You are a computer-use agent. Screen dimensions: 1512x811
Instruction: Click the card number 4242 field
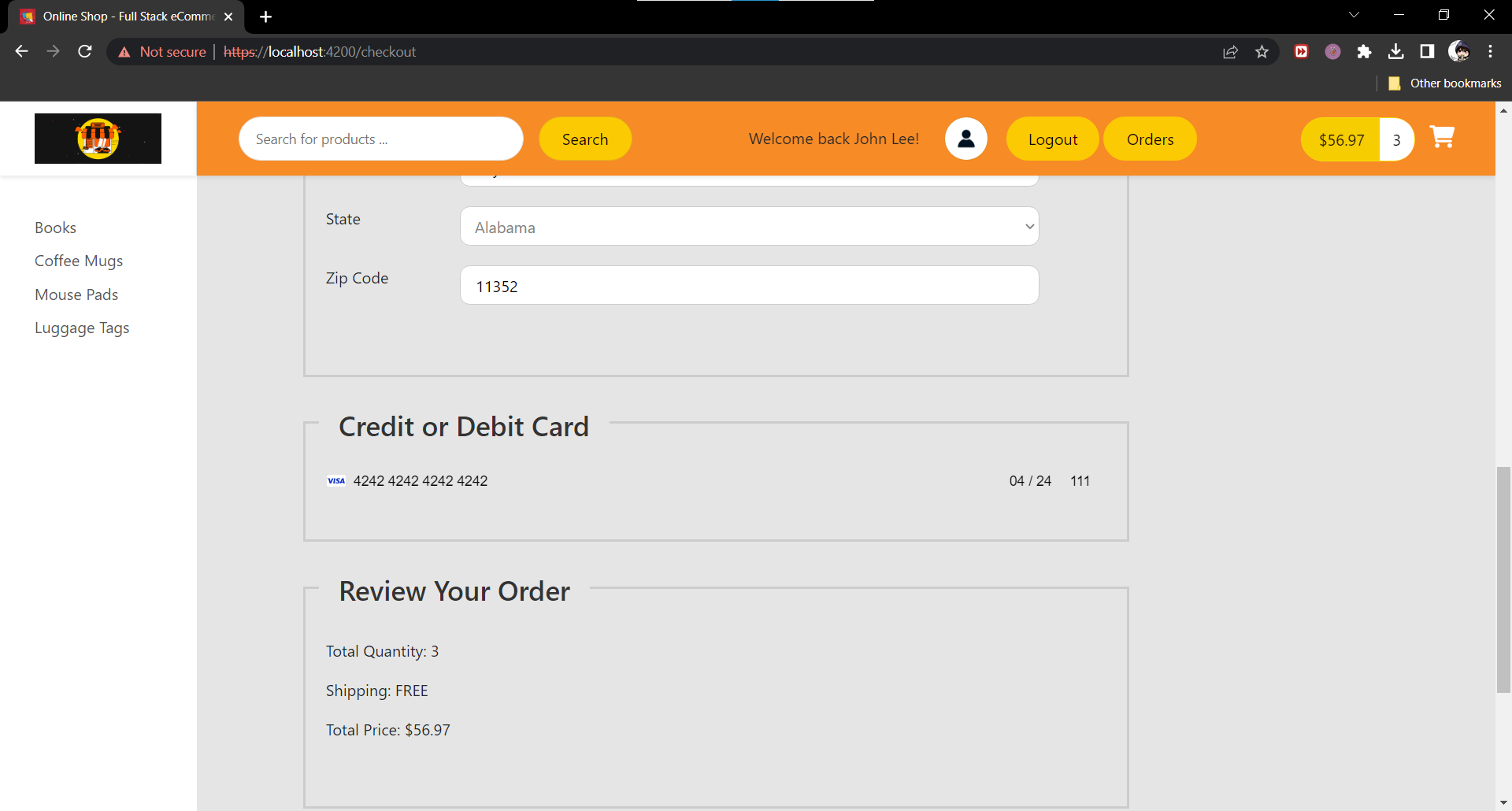coord(421,481)
